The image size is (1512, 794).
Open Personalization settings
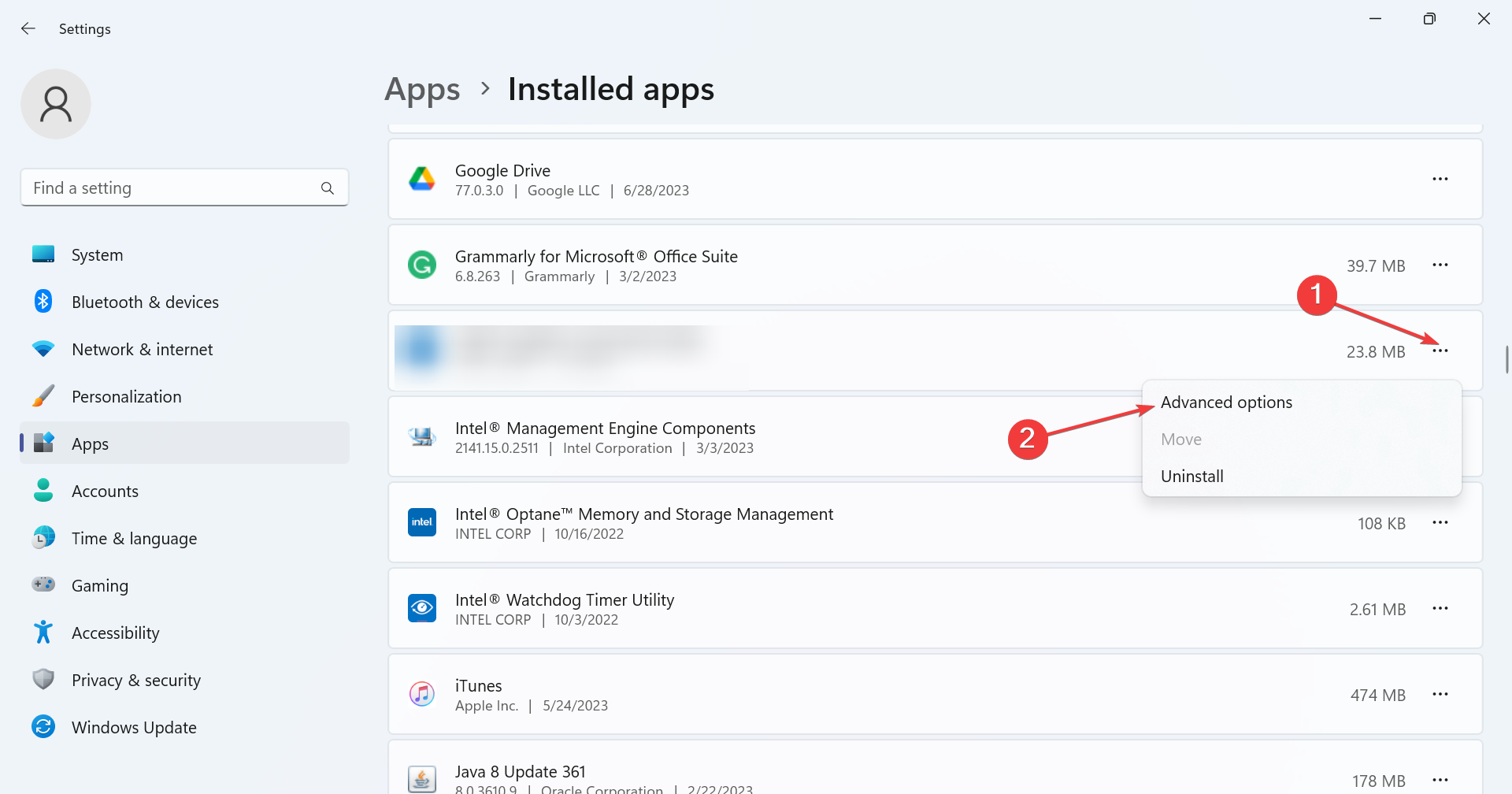pos(184,396)
